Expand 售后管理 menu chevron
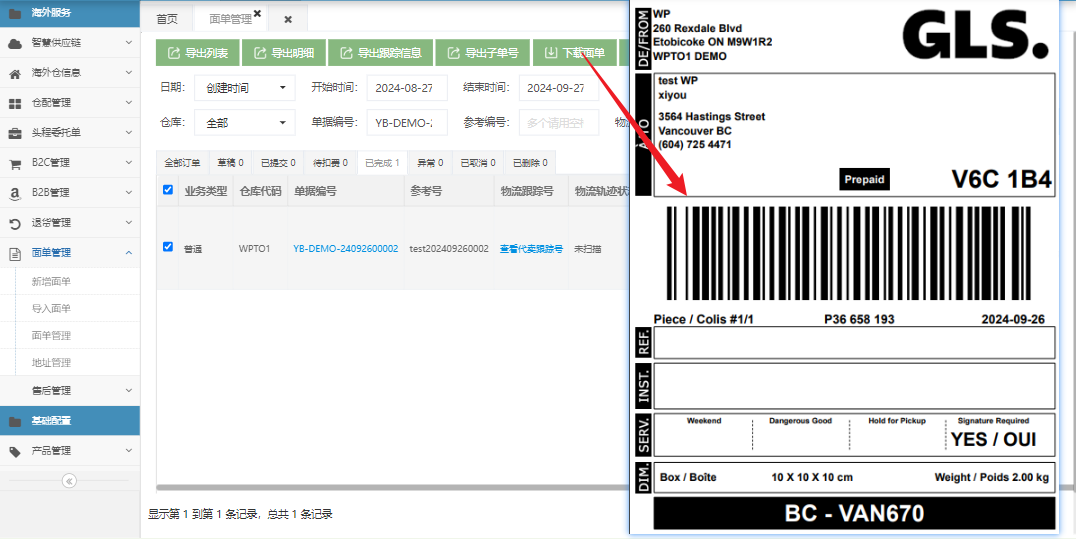The image size is (1076, 539). pos(129,391)
